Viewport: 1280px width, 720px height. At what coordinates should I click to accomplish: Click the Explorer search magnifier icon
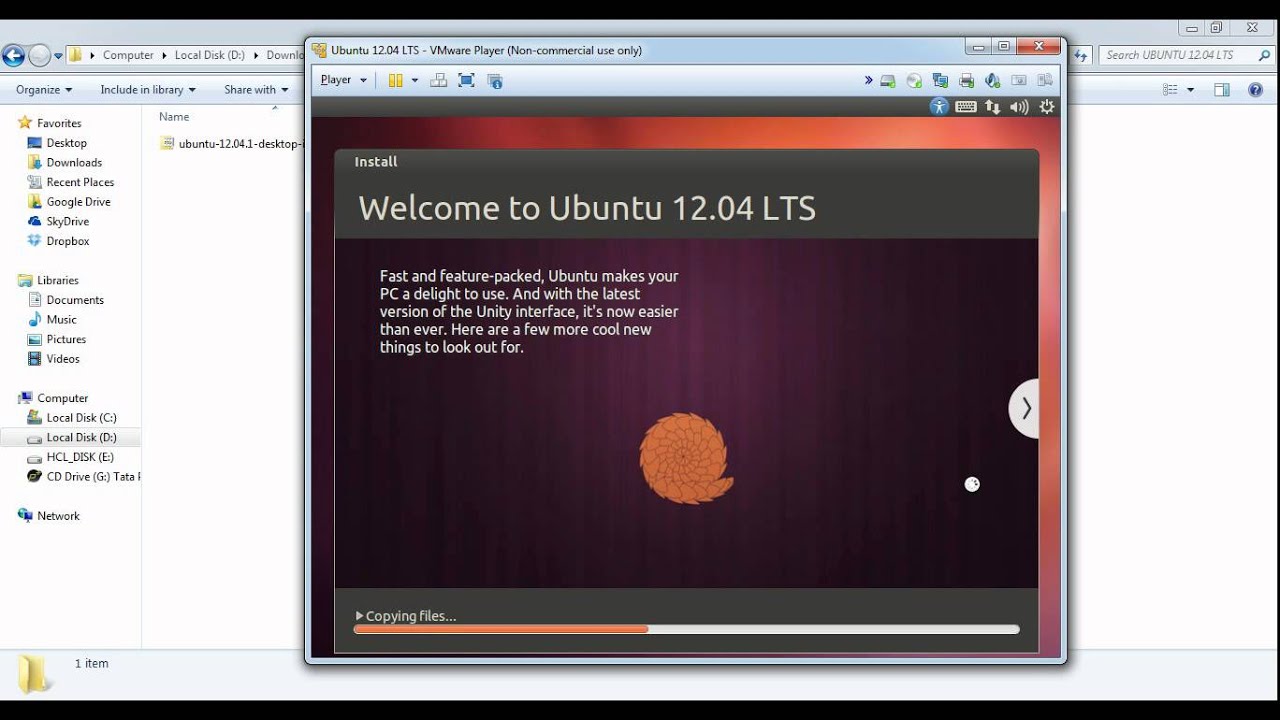coord(1264,55)
